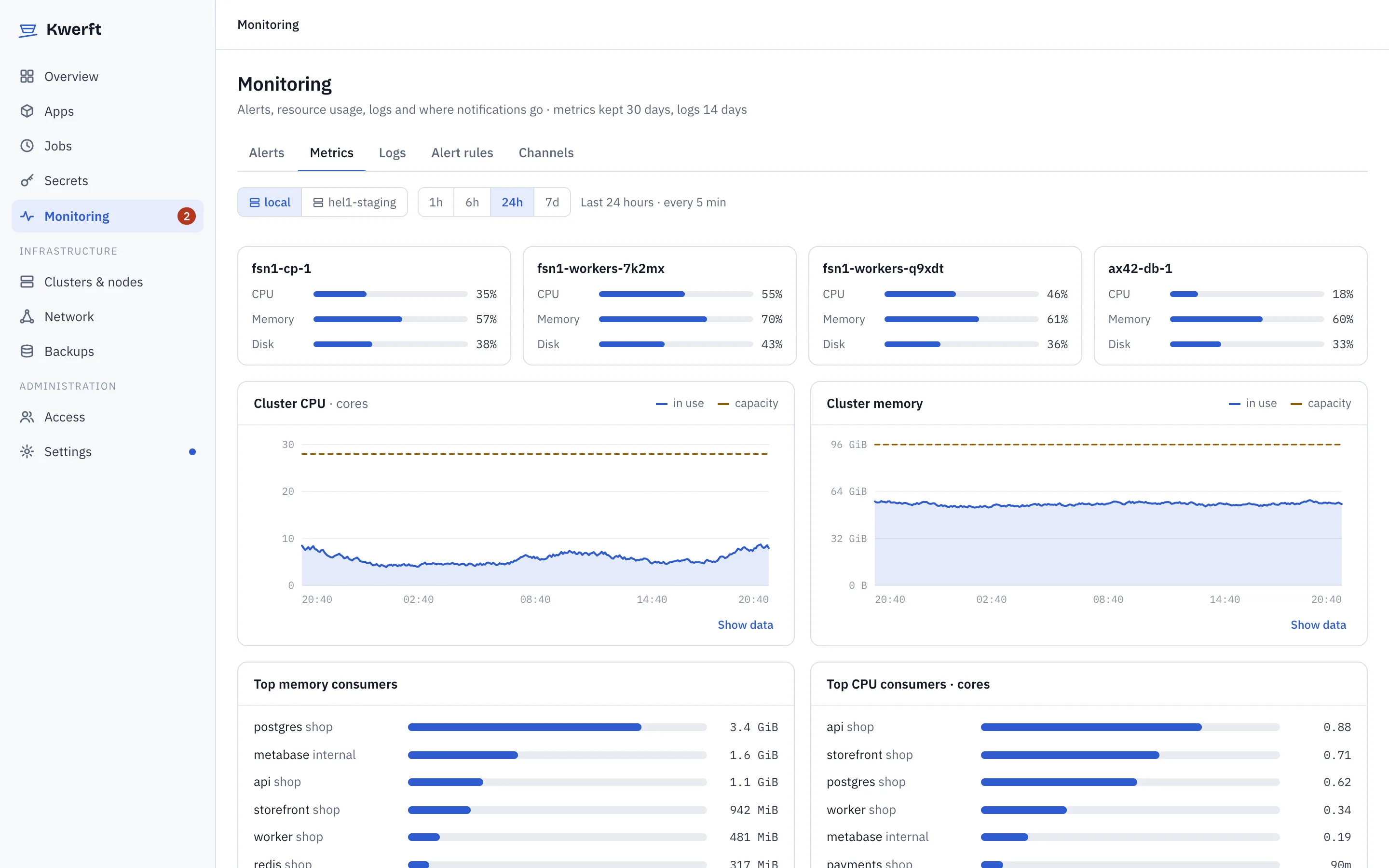Screen dimensions: 1389x868
Task: Click fsn1-workers-7k2mx Memory usage bar
Action: pyautogui.click(x=676, y=319)
